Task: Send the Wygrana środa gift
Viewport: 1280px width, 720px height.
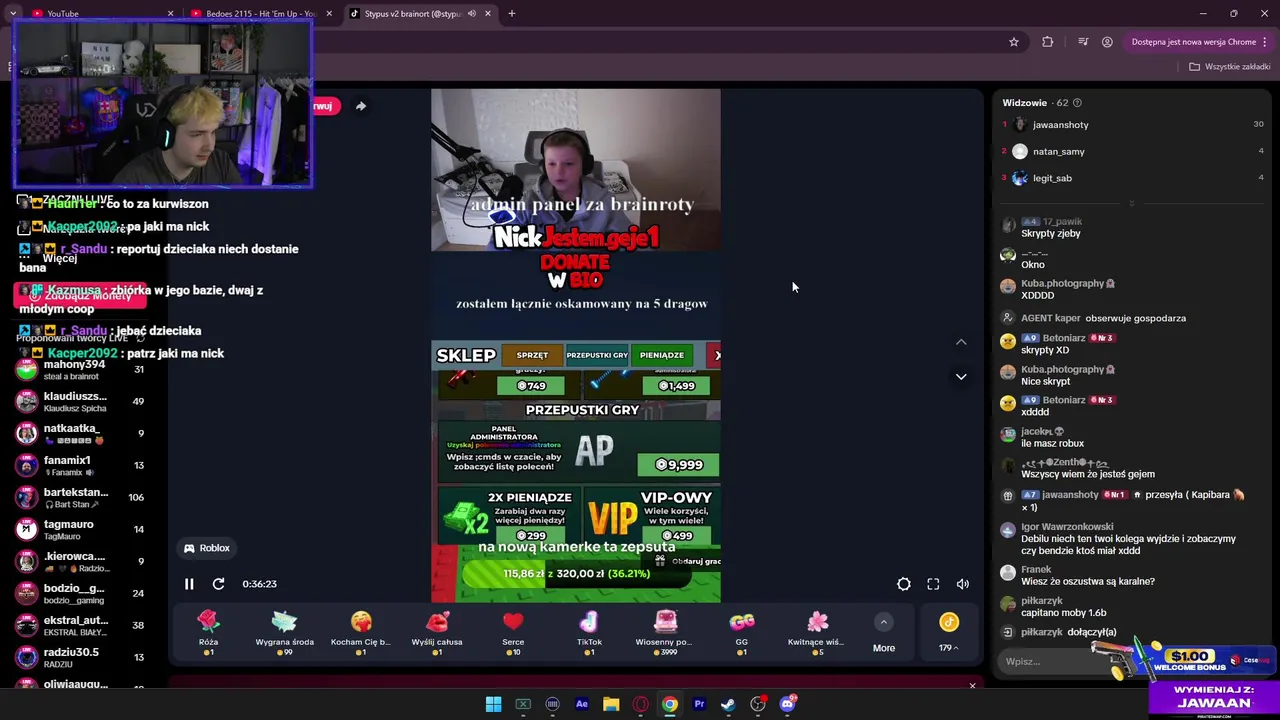Action: 285,634
